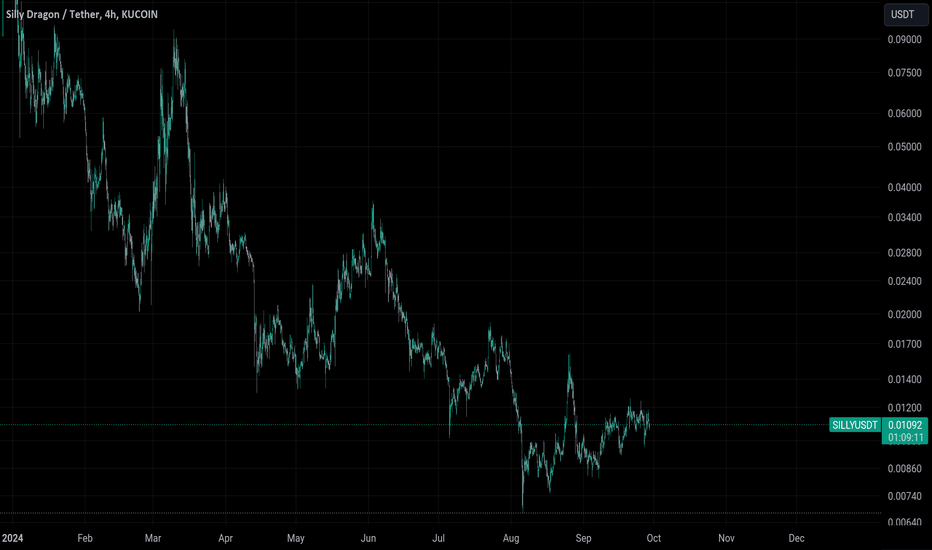Click the 0.07500 price axis label

pos(904,73)
